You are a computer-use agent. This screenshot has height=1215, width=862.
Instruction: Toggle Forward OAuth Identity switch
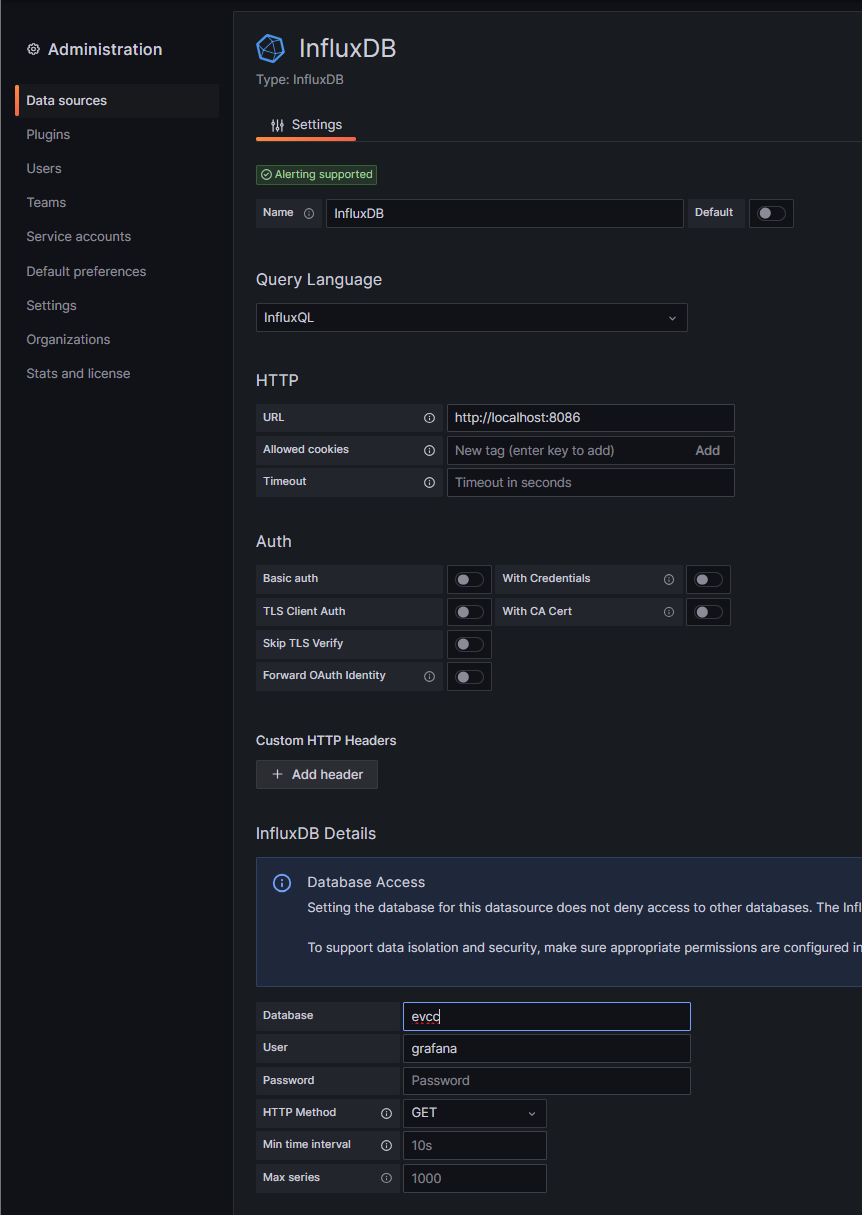[x=469, y=676]
